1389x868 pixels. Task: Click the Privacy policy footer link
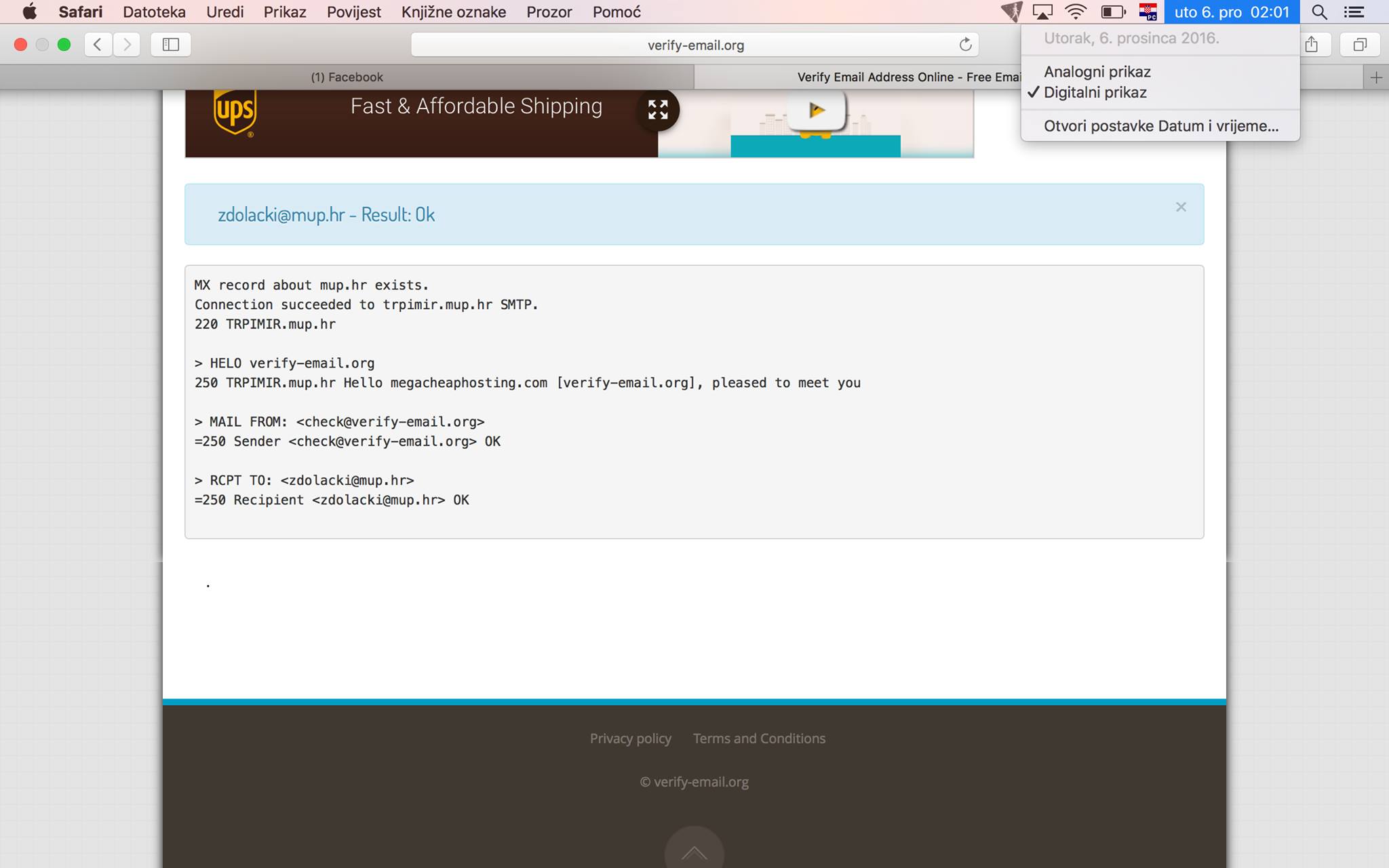(x=630, y=738)
